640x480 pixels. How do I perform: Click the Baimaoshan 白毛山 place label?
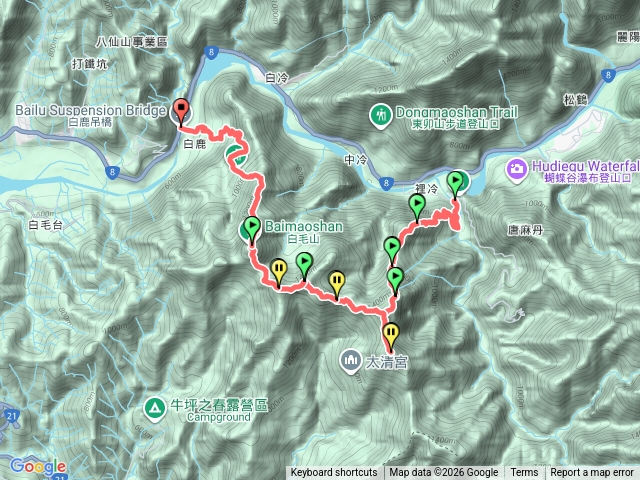pyautogui.click(x=303, y=232)
